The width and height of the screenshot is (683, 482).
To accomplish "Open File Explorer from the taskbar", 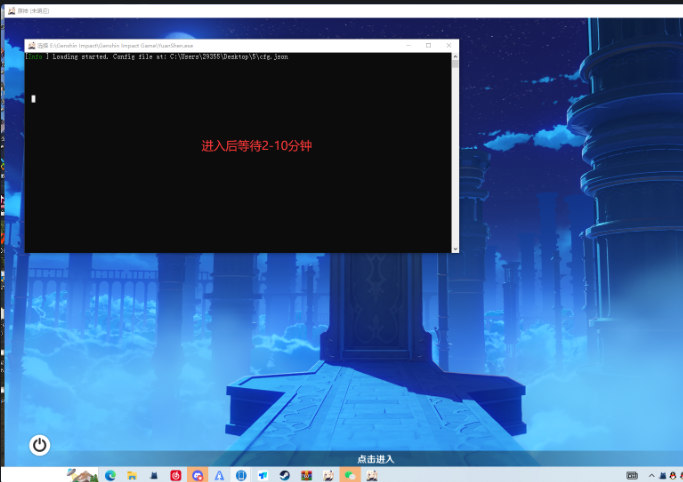I will coord(132,475).
